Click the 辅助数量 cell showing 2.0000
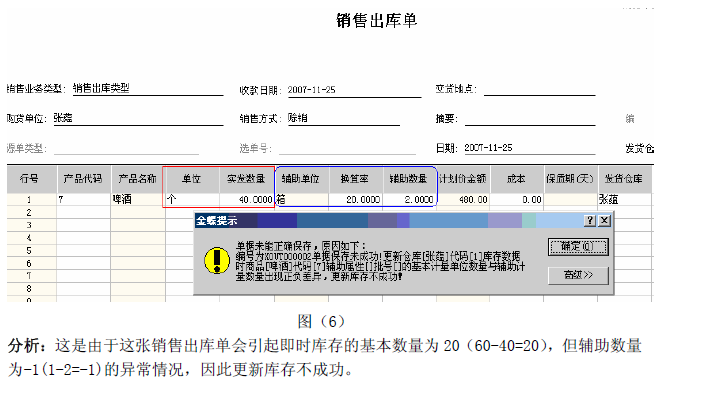 click(409, 200)
